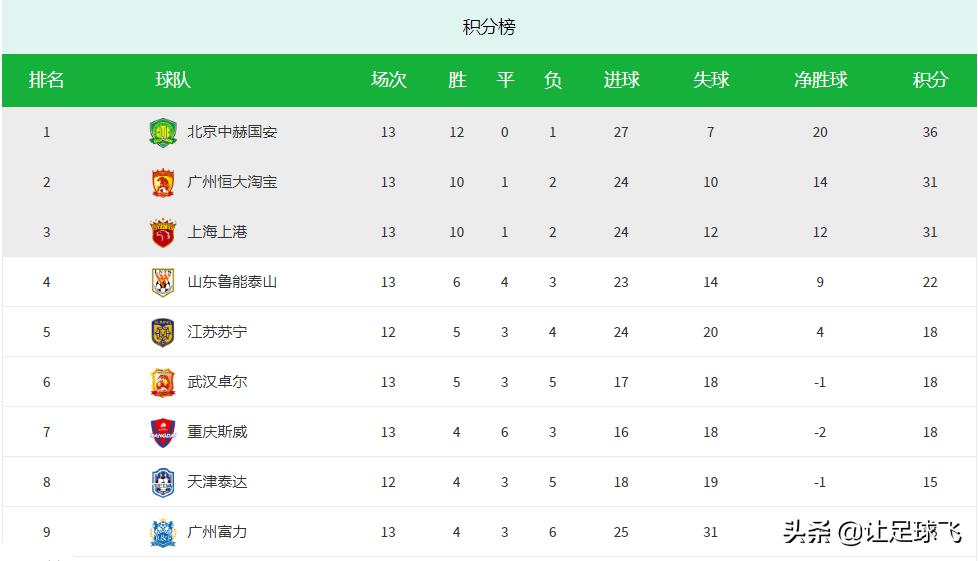Image resolution: width=978 pixels, height=561 pixels.
Task: Click the 积分榜 title bar
Action: point(489,27)
